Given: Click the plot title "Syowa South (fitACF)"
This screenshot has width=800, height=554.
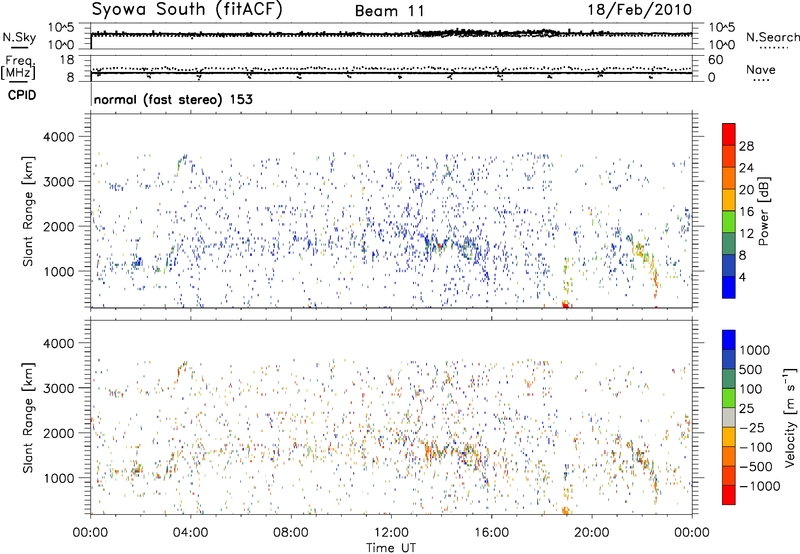Looking at the screenshot, I should coord(187,10).
